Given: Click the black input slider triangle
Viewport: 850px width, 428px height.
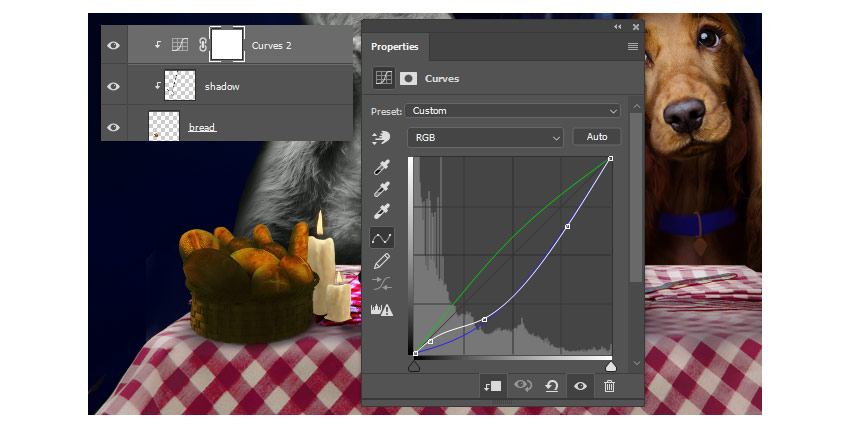Looking at the screenshot, I should click(x=414, y=367).
